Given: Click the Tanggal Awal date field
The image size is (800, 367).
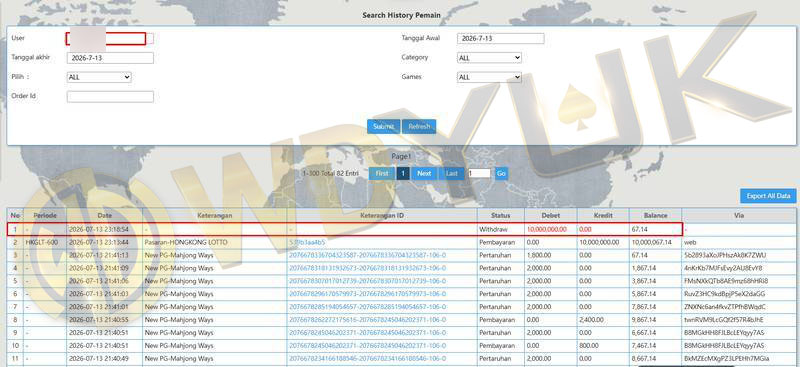Looking at the screenshot, I should click(501, 39).
